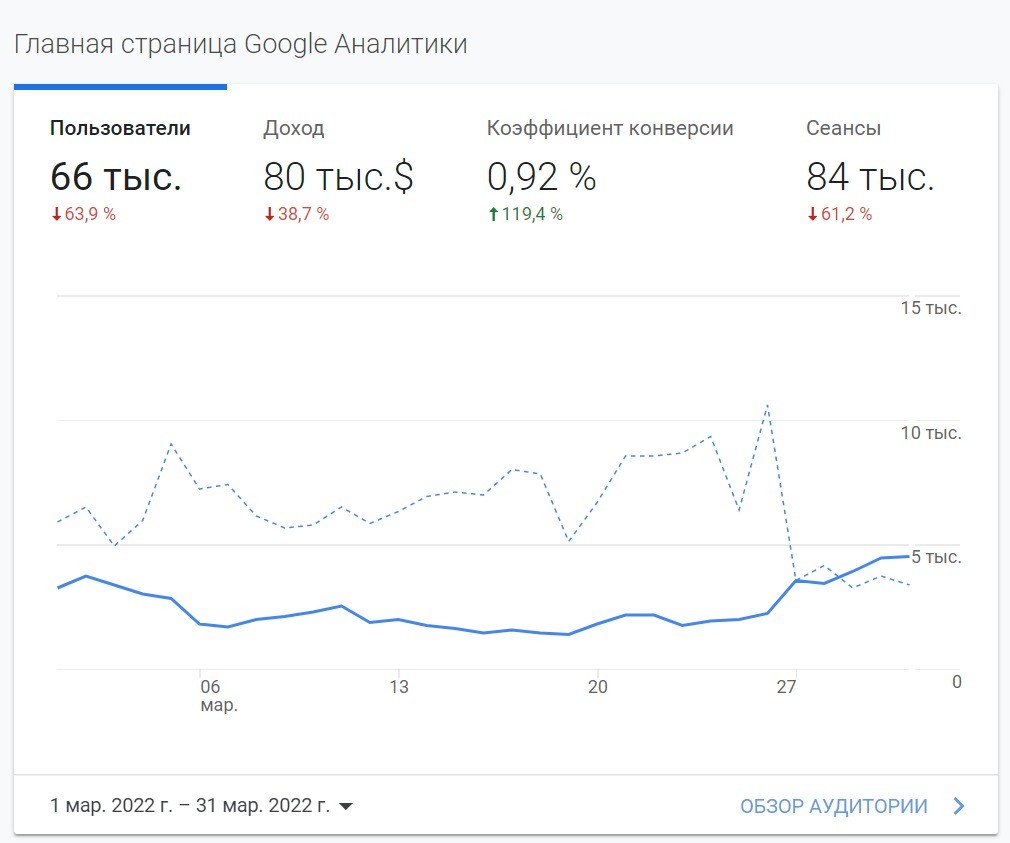Click the 27 date axis label
Image resolution: width=1010 pixels, height=843 pixels.
click(x=786, y=687)
